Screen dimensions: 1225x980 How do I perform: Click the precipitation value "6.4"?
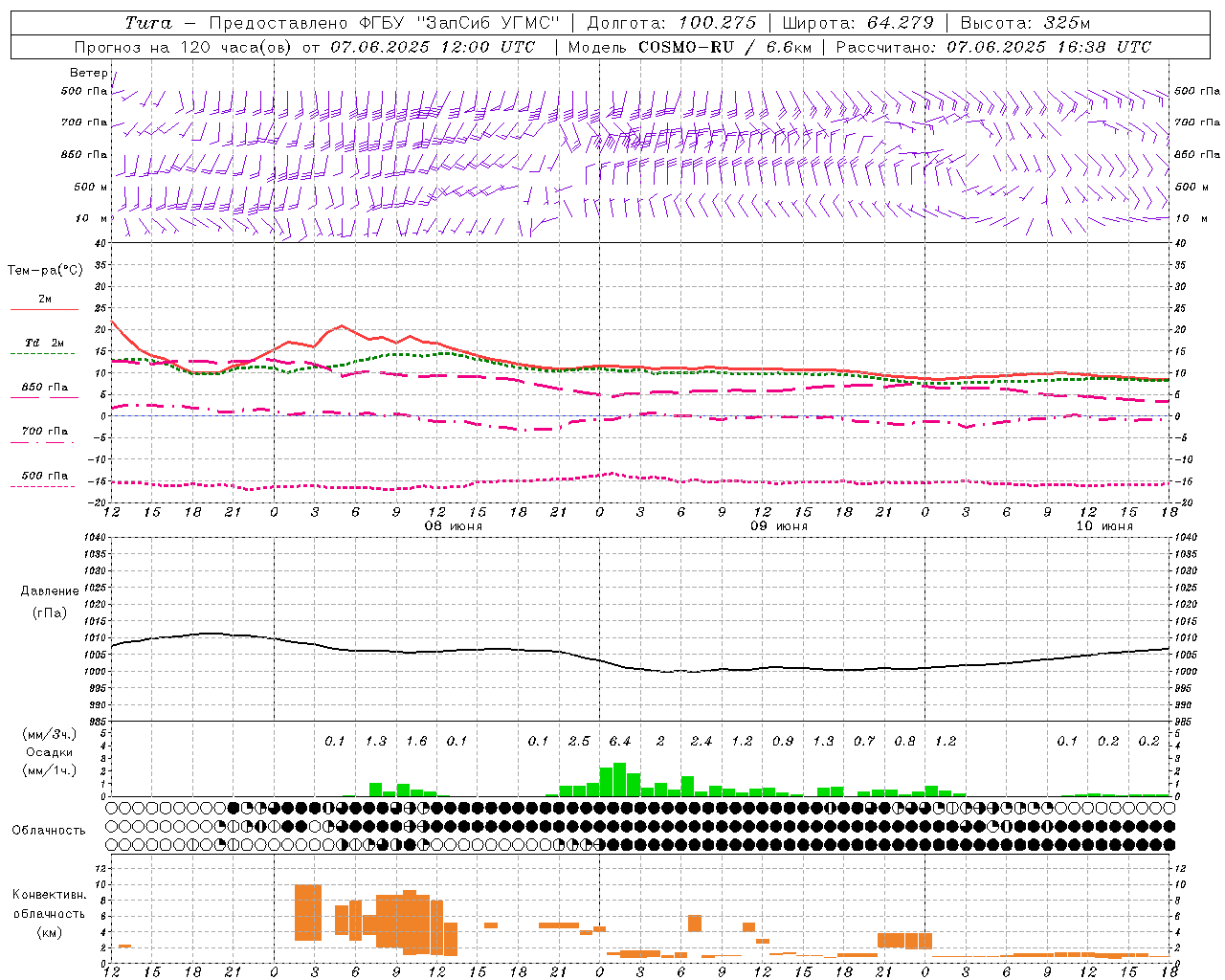click(620, 741)
